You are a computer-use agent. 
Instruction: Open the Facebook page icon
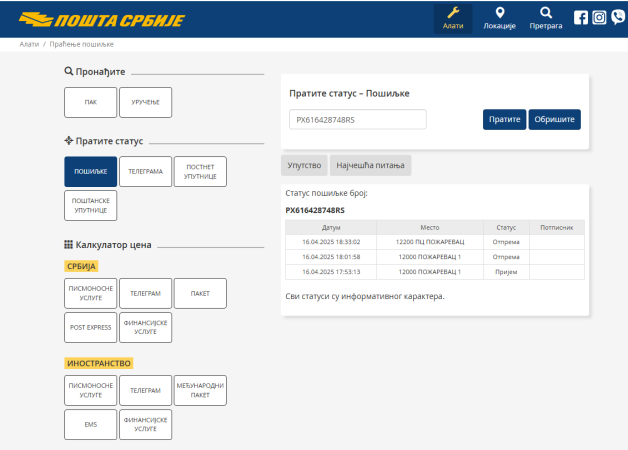coord(581,17)
